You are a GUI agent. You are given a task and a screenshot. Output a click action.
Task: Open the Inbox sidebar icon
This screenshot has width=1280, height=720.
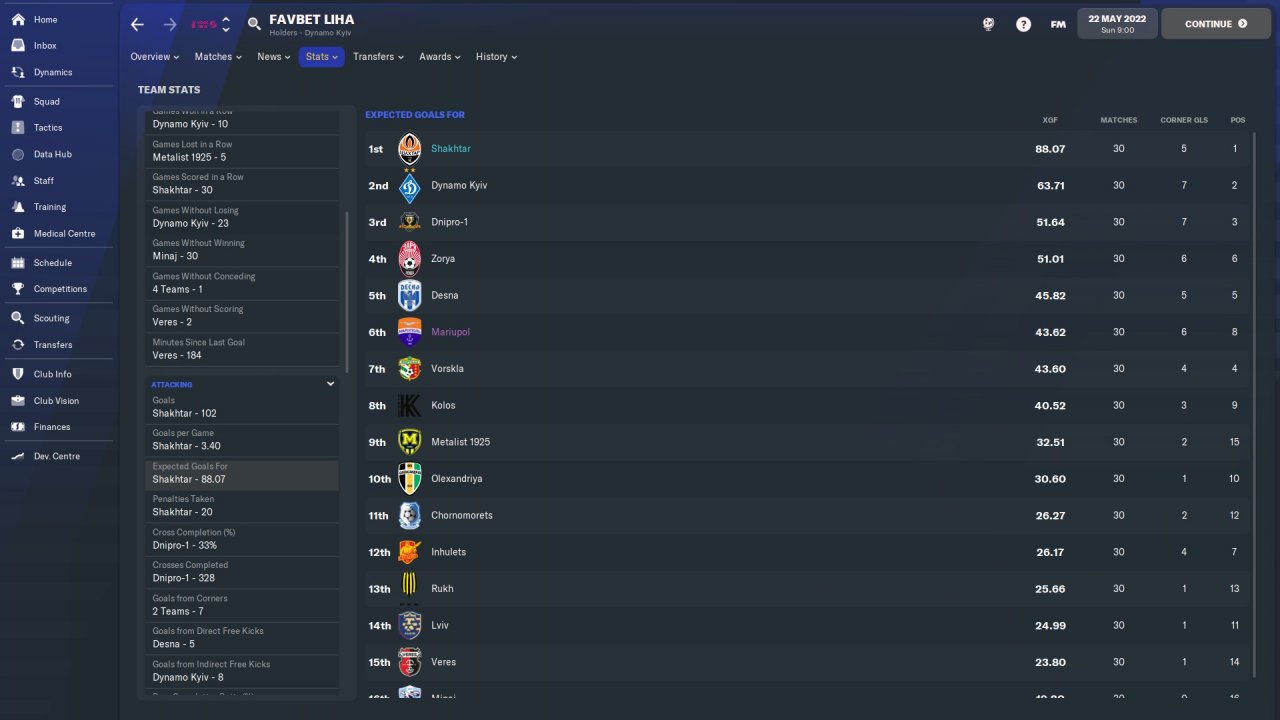click(x=18, y=46)
